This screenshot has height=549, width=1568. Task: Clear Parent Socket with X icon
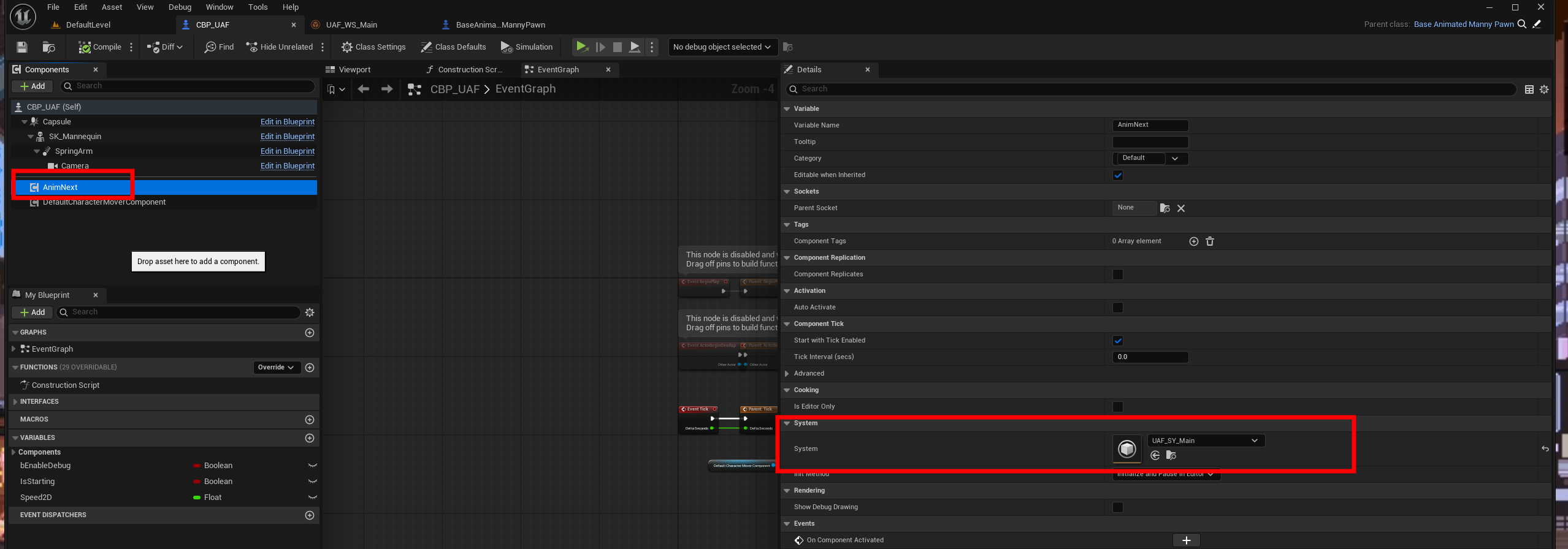coord(1181,208)
